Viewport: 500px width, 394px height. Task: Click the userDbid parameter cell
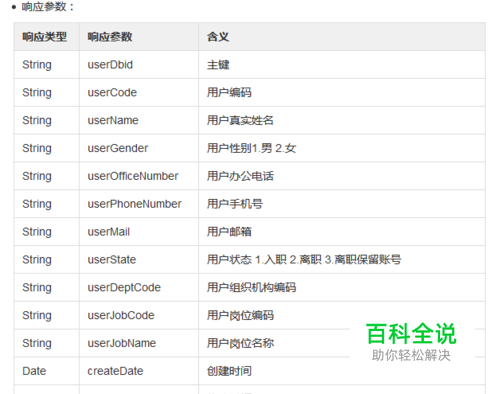click(139, 65)
